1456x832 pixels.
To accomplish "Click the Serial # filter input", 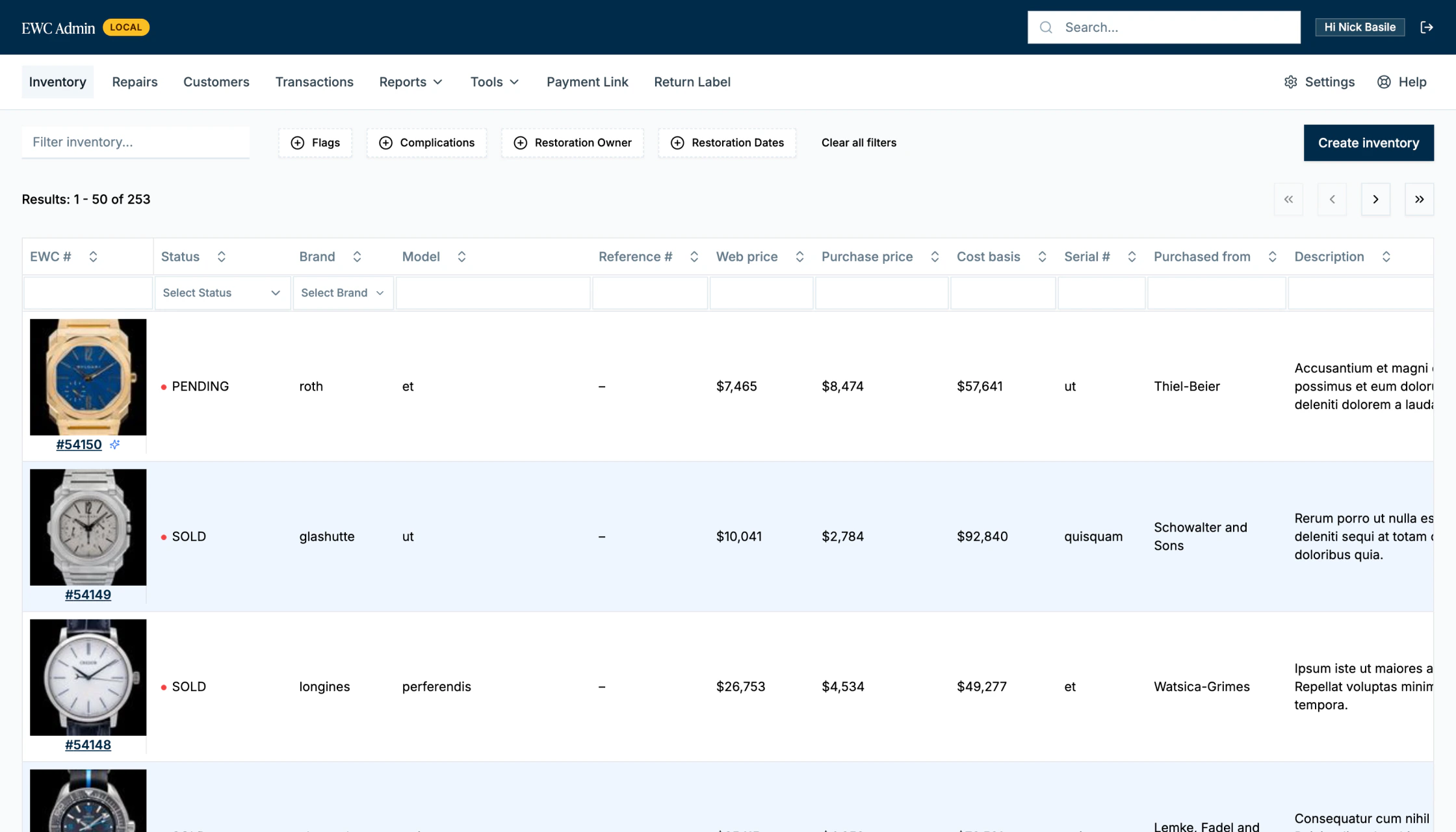I will 1102,293.
